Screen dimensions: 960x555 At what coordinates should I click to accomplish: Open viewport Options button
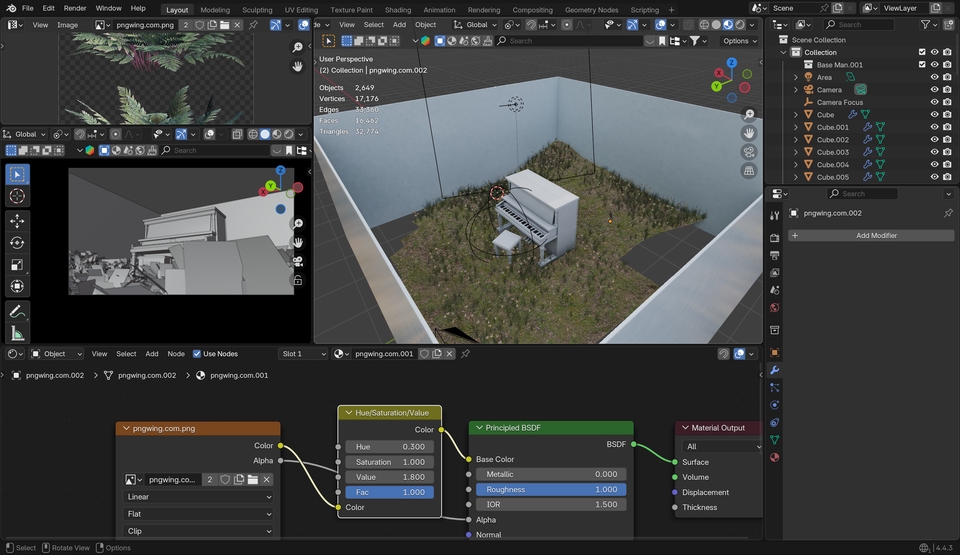coord(739,41)
